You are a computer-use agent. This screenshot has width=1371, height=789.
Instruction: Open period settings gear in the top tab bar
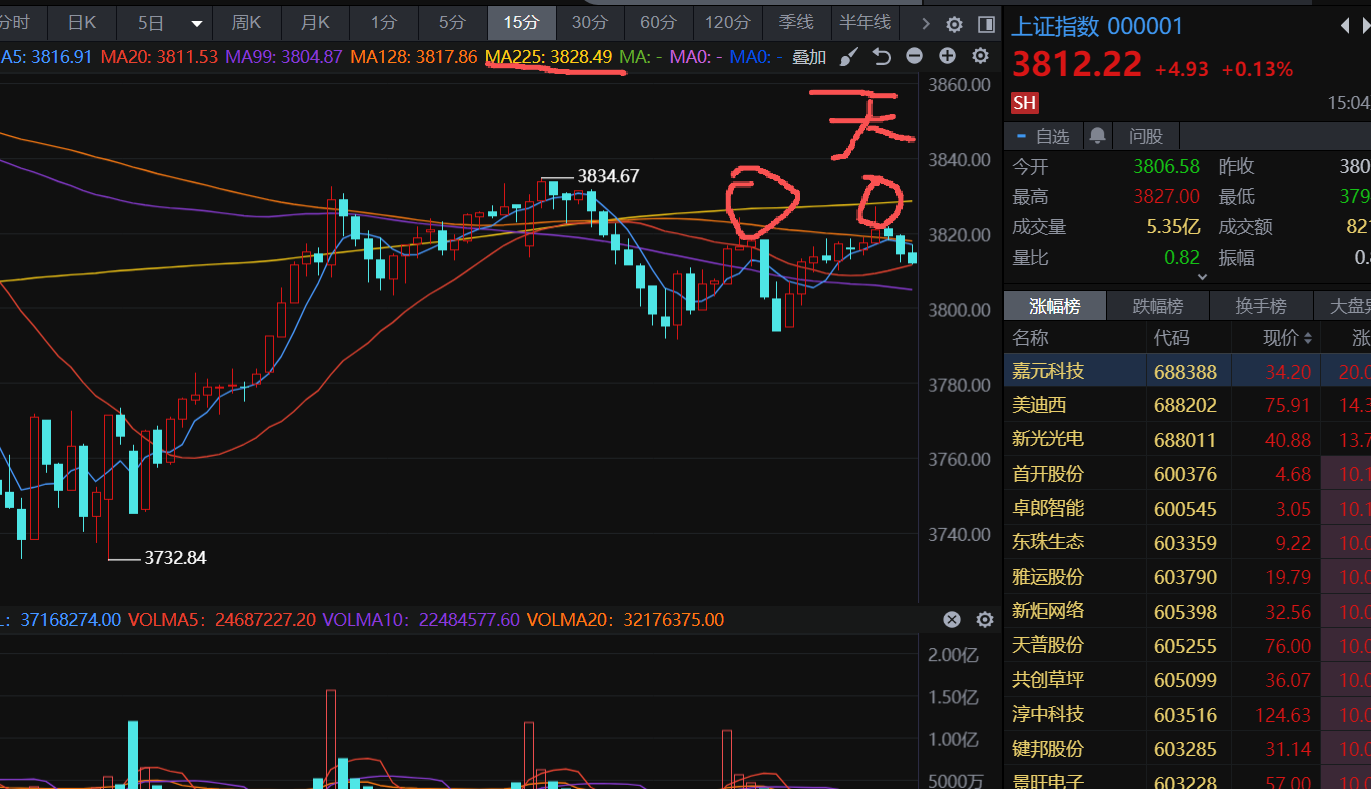click(955, 24)
